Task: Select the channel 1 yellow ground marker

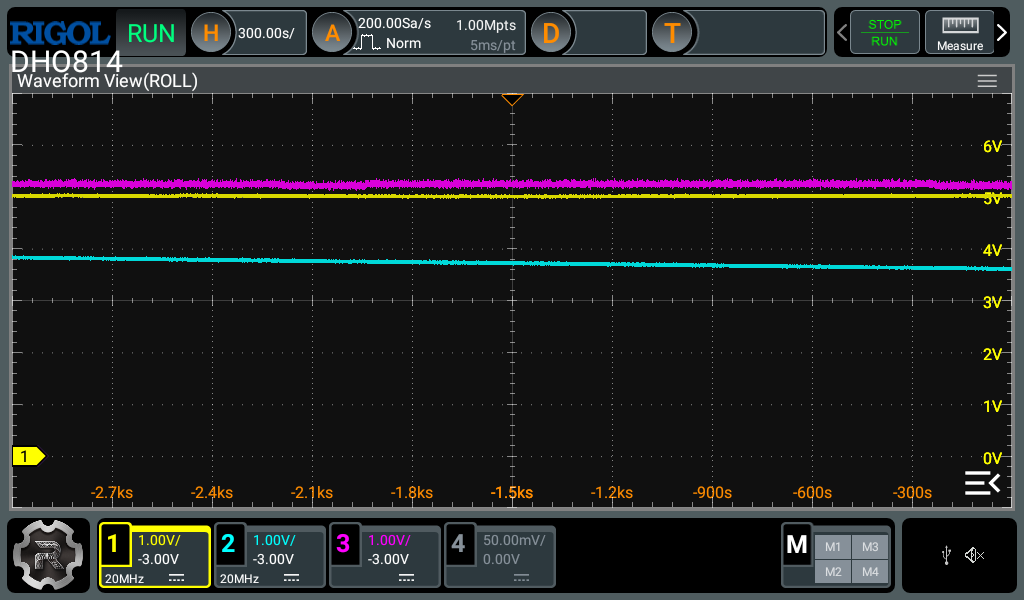Action: coord(27,457)
